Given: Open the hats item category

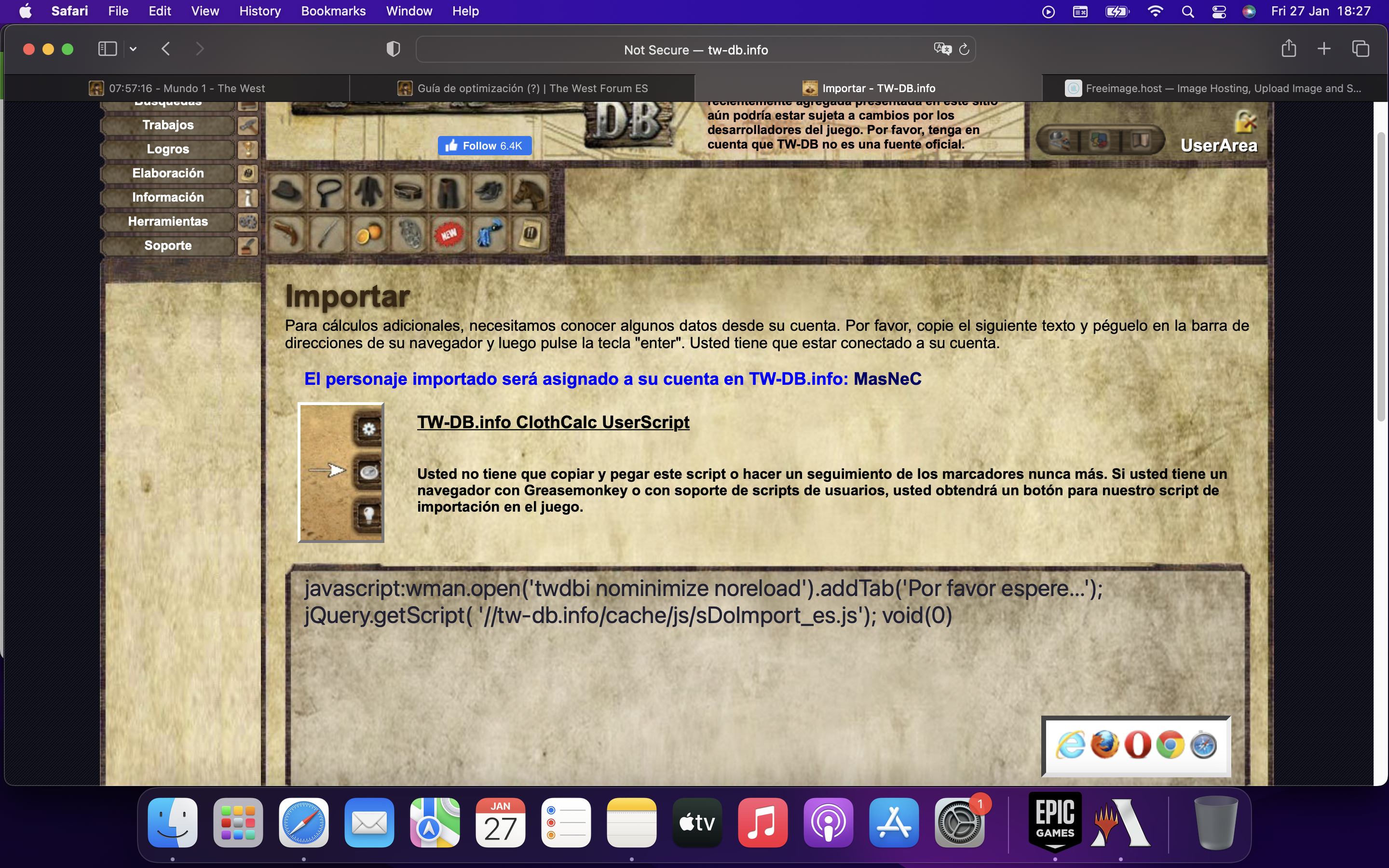Looking at the screenshot, I should coord(287,192).
